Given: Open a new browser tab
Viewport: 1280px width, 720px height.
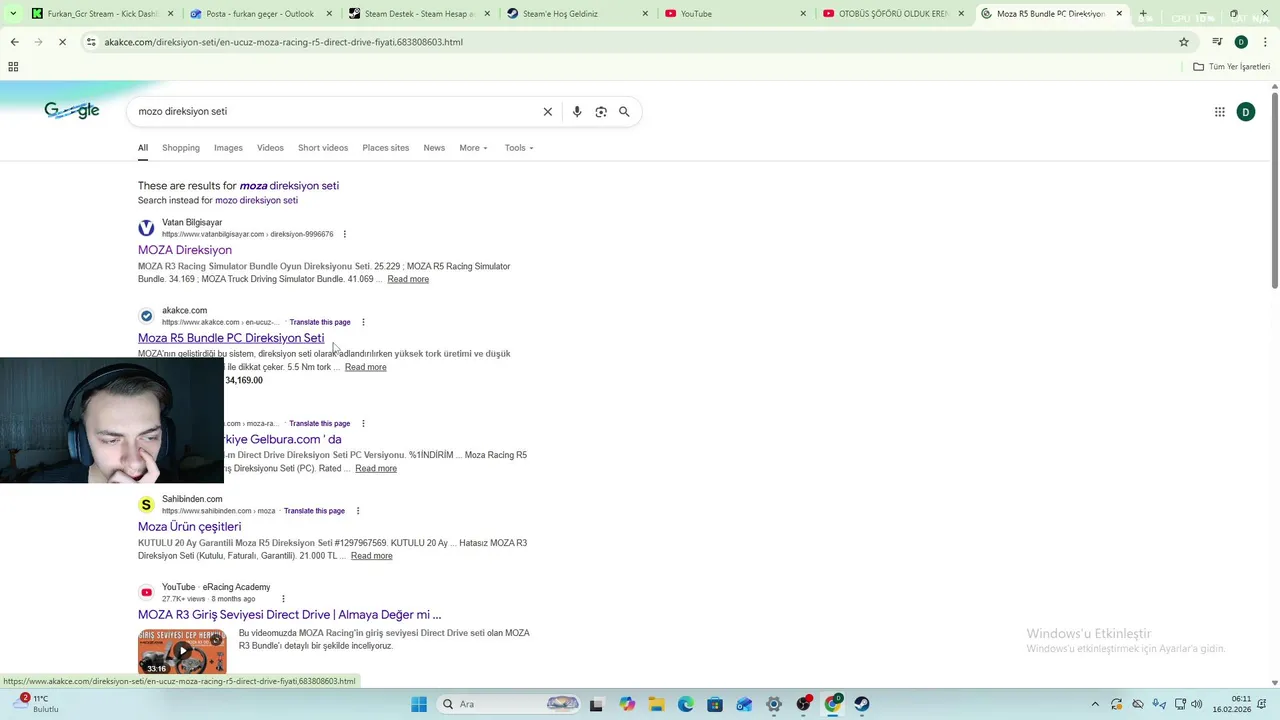Looking at the screenshot, I should pos(1143,14).
